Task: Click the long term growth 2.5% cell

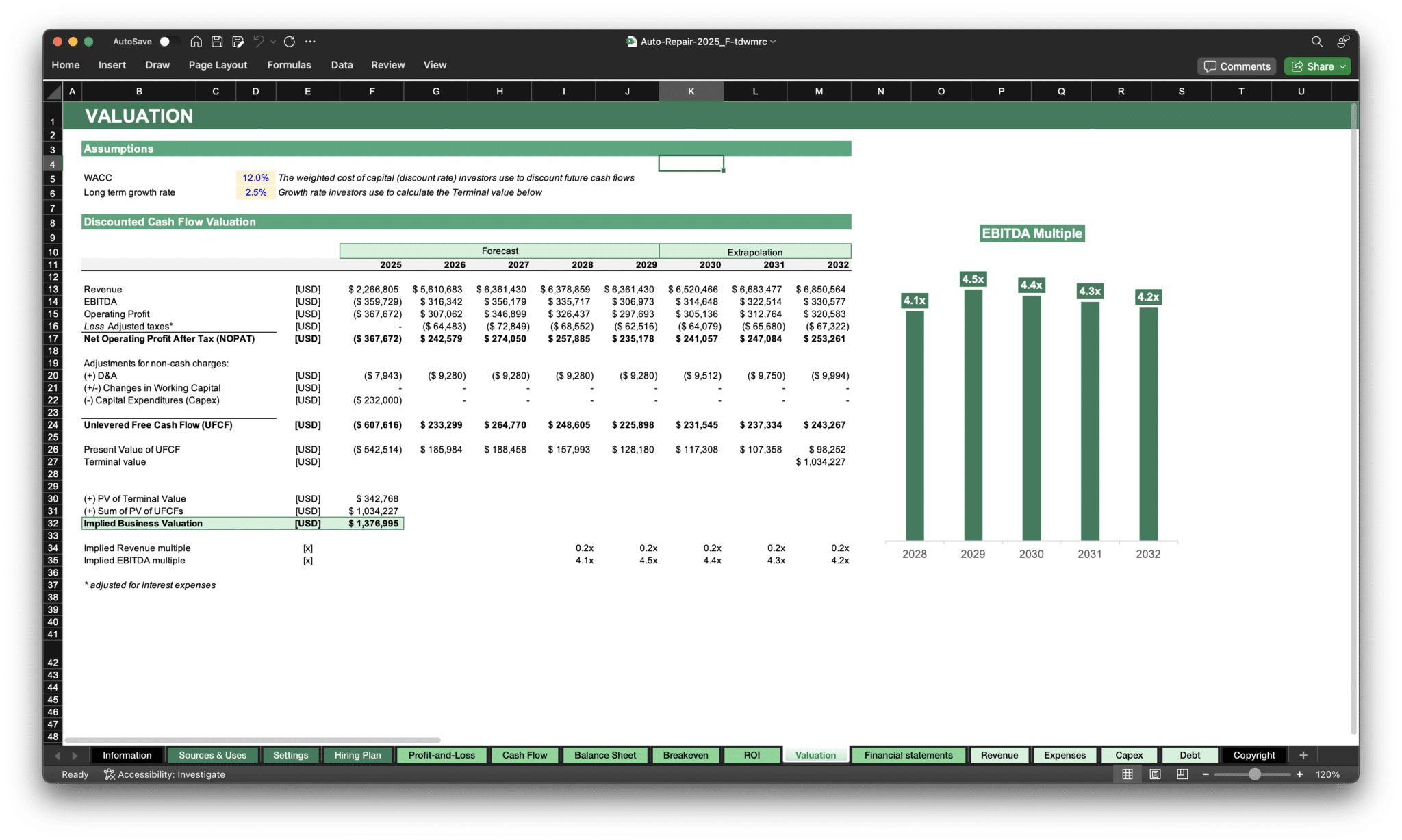Action: (x=255, y=193)
